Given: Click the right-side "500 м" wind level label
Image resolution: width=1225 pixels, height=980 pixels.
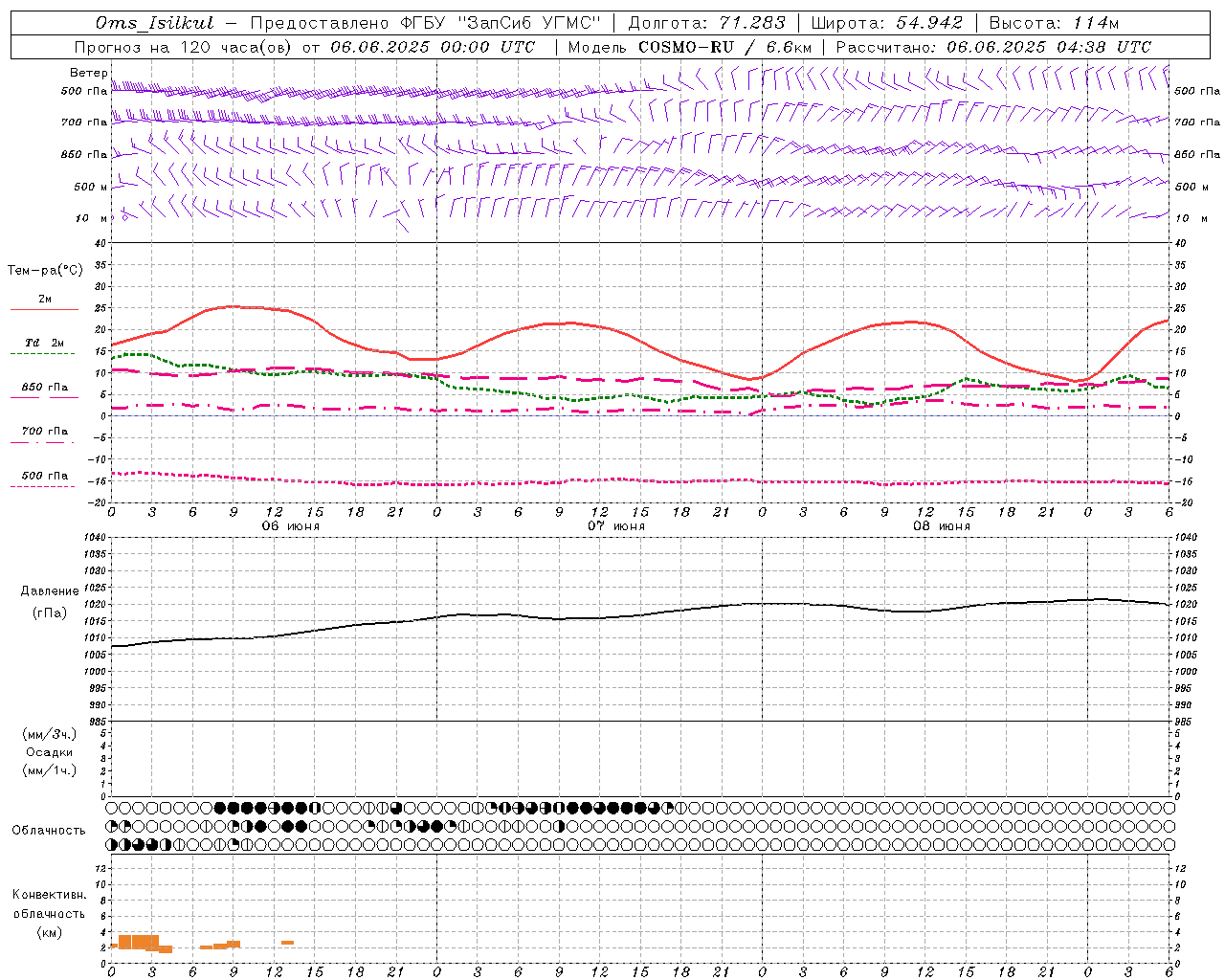Looking at the screenshot, I should coord(1192,187).
